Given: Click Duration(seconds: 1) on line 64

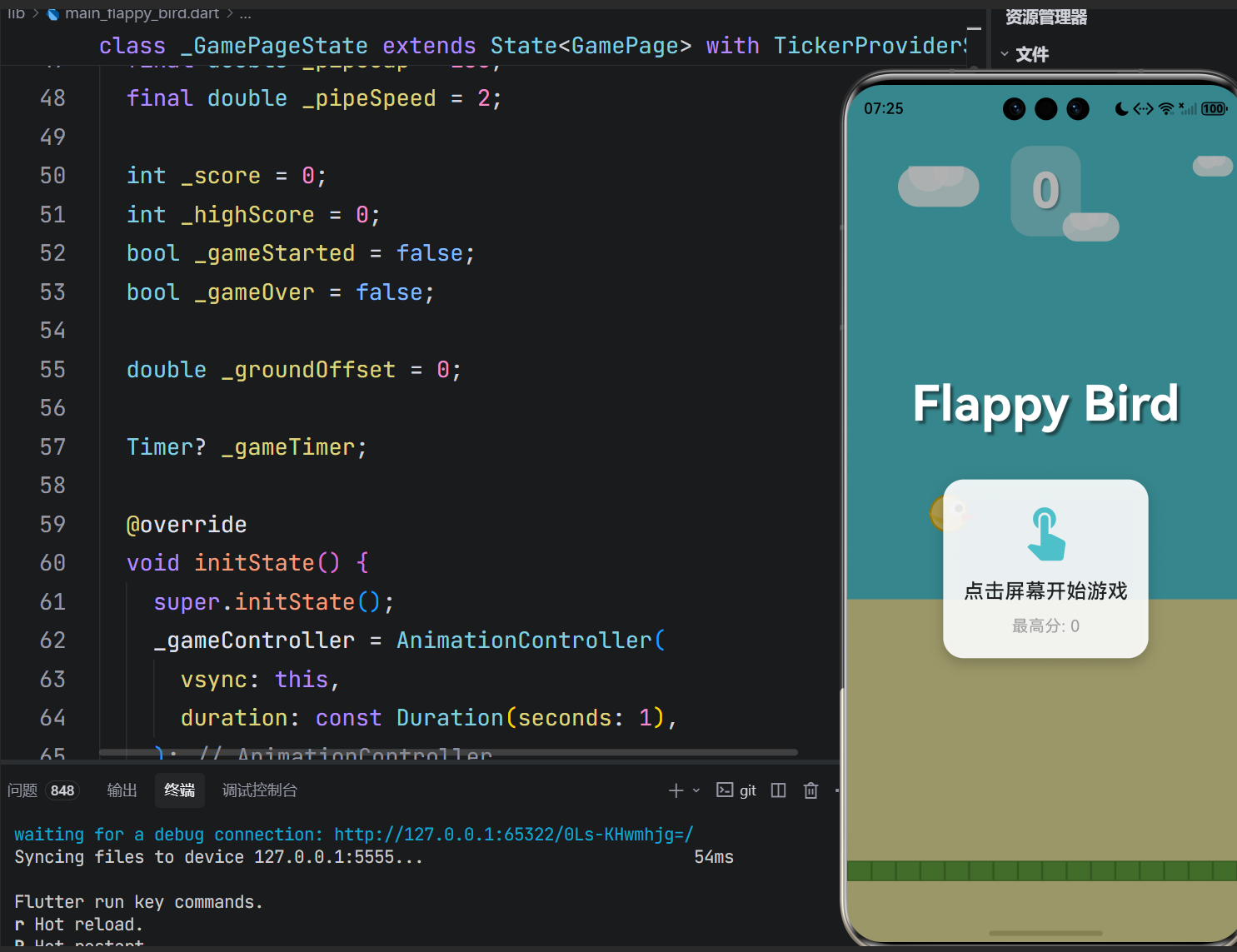Looking at the screenshot, I should [531, 718].
